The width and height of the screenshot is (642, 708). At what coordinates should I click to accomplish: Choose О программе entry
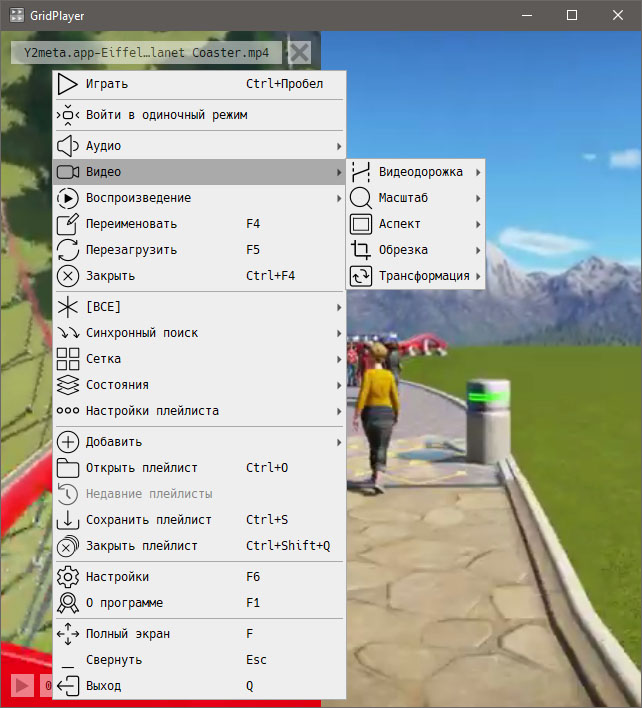tap(199, 603)
